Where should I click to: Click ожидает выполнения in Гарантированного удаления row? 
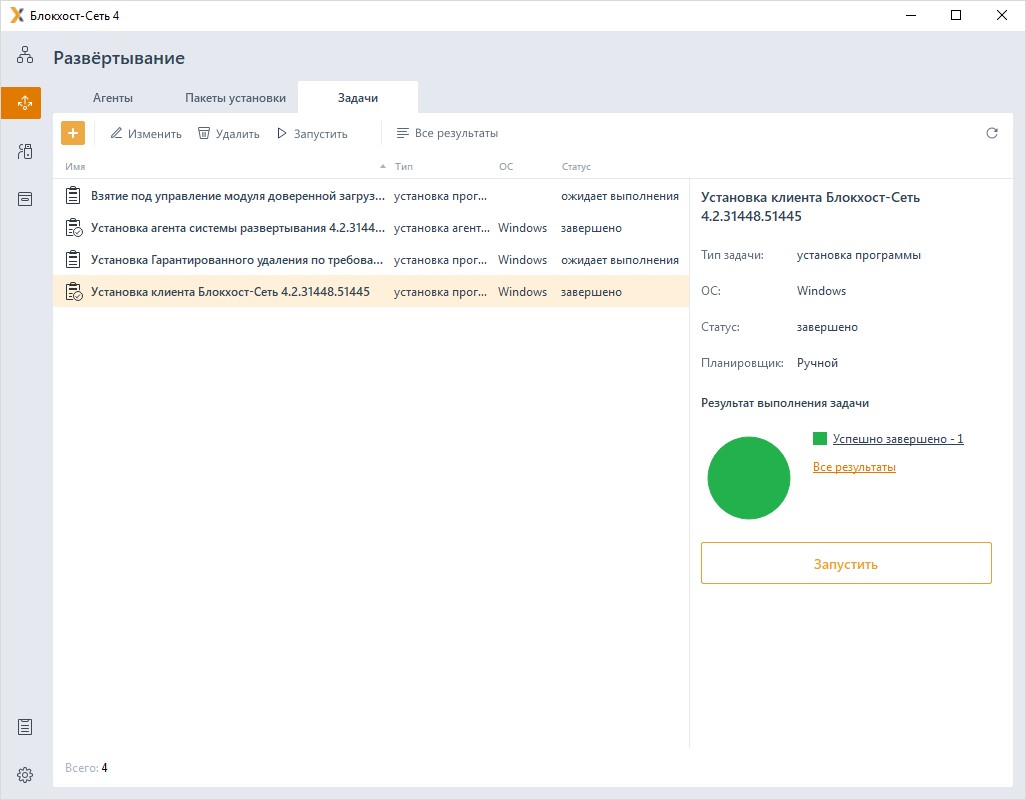[620, 260]
